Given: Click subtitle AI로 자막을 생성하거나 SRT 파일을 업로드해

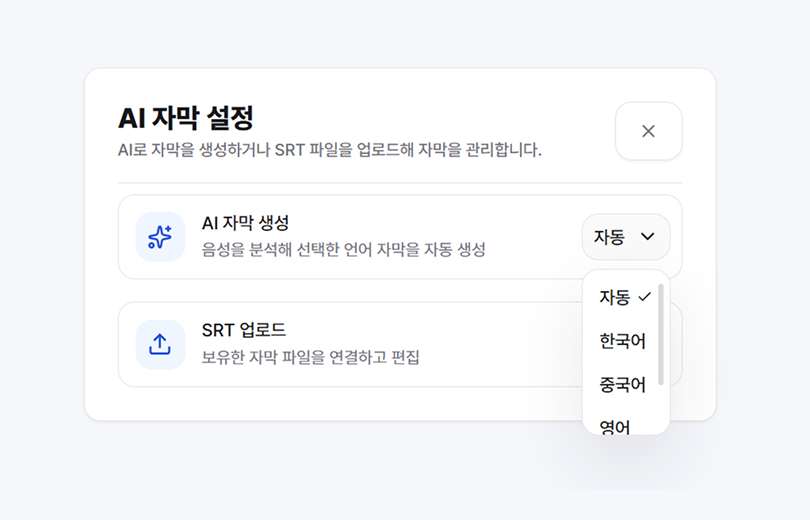Looking at the screenshot, I should tap(267, 150).
